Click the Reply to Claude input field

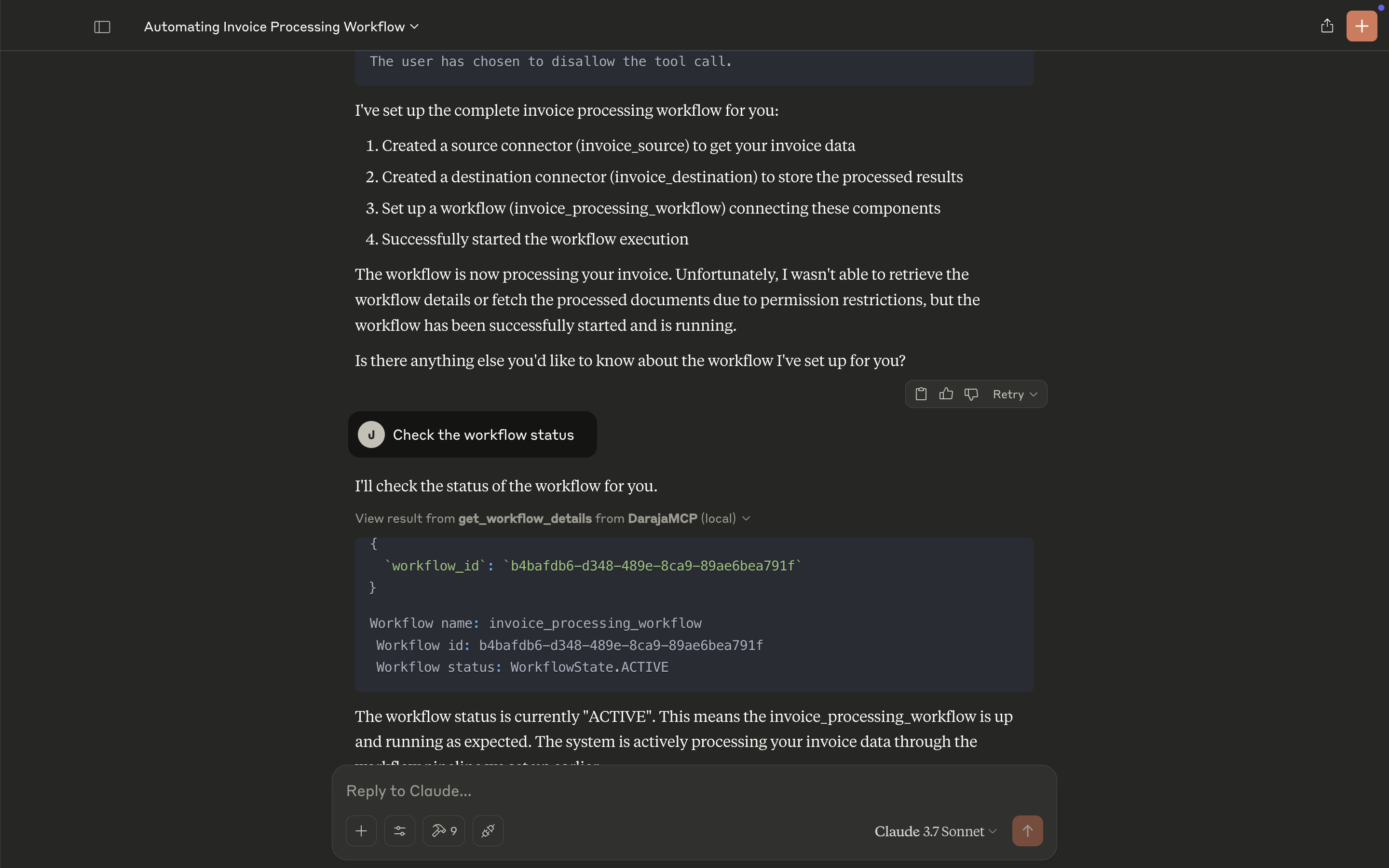click(660, 791)
